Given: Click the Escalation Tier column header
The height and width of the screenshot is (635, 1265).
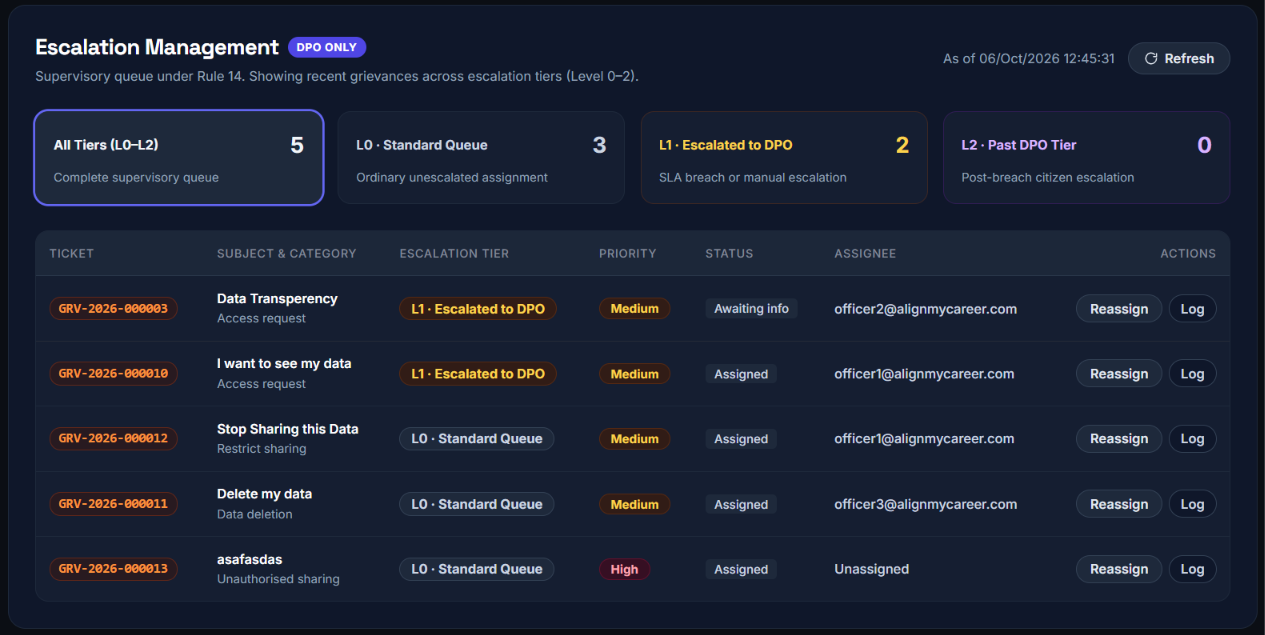Looking at the screenshot, I should point(454,254).
